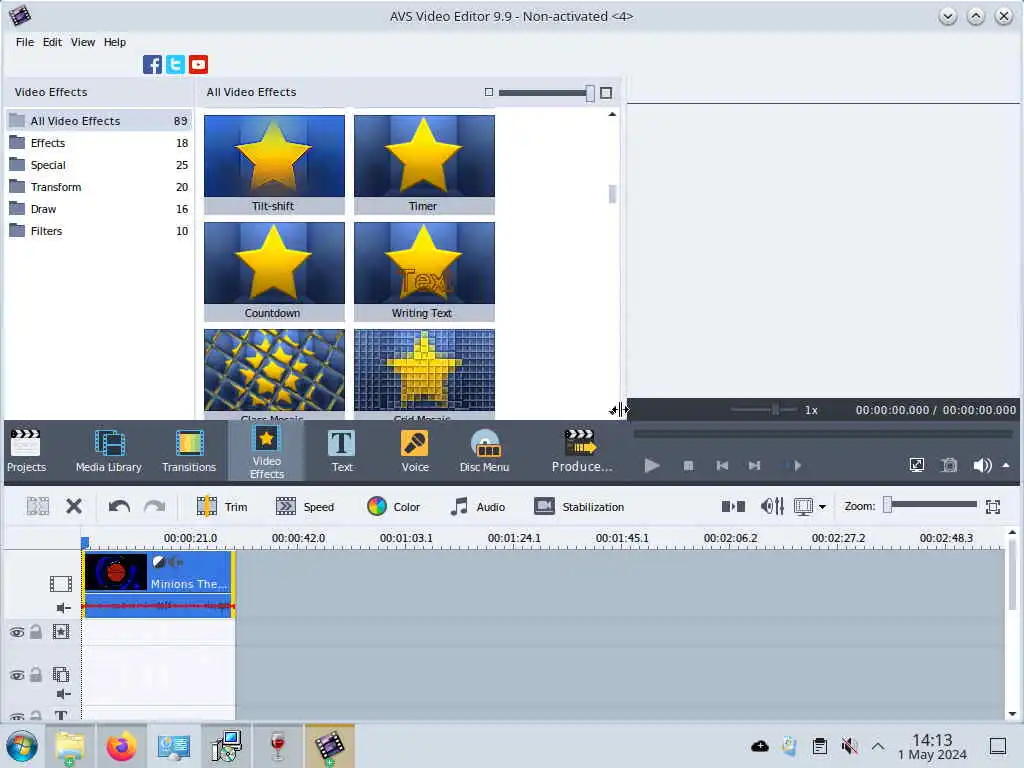
Task: Open the Color correction tool
Action: coord(394,506)
